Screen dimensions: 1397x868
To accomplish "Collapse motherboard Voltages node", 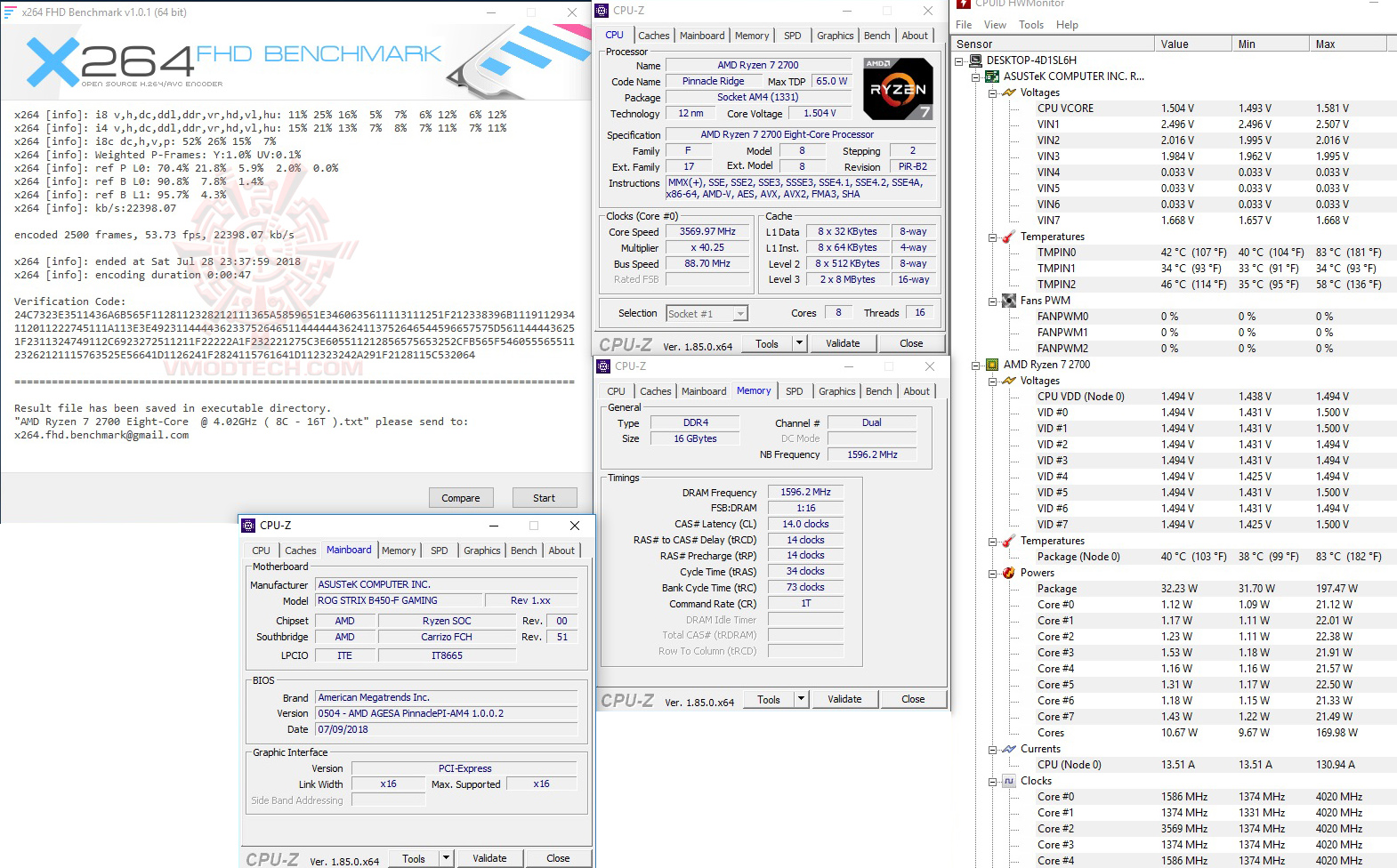I will [993, 93].
